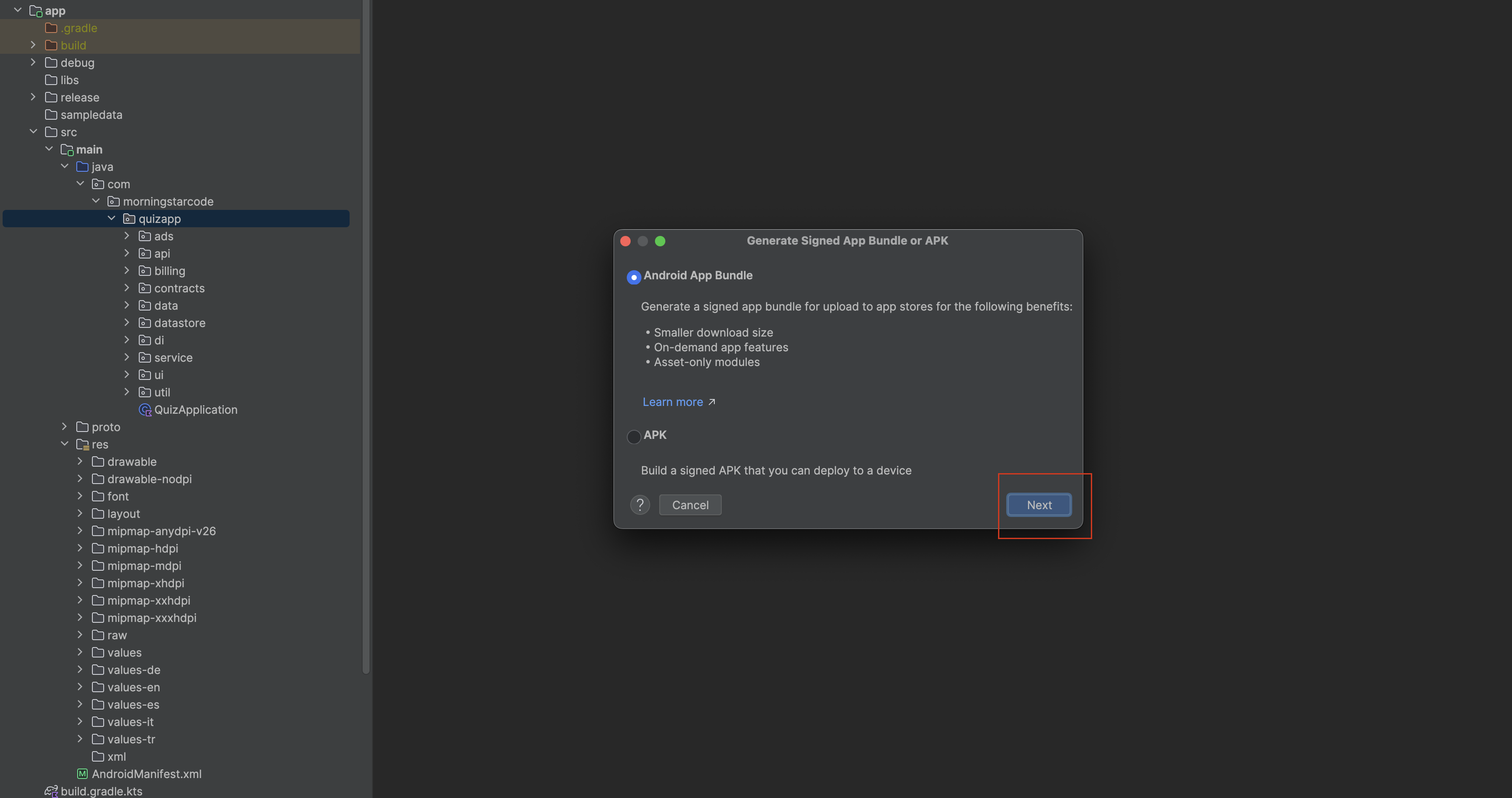Screen dimensions: 1512x798
Task: Click the morningstarcode package icon
Action: point(113,201)
